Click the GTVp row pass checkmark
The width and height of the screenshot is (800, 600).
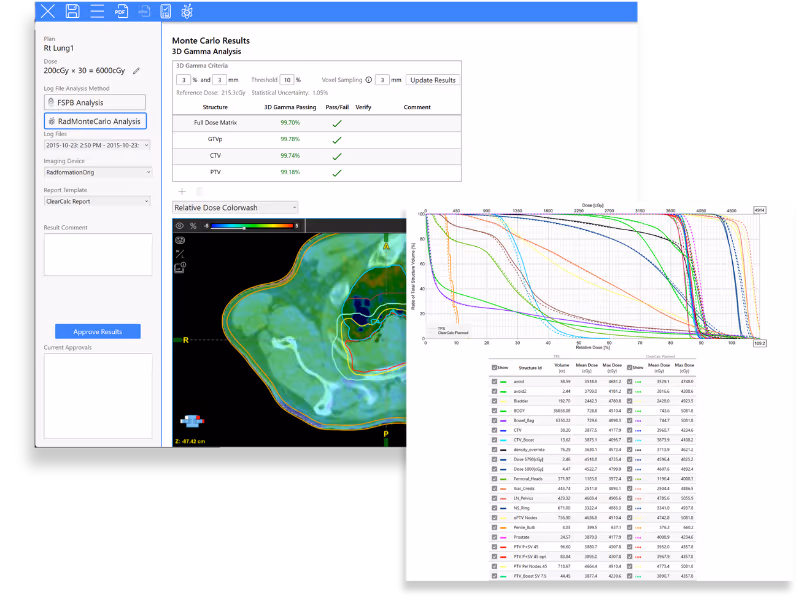pos(337,140)
